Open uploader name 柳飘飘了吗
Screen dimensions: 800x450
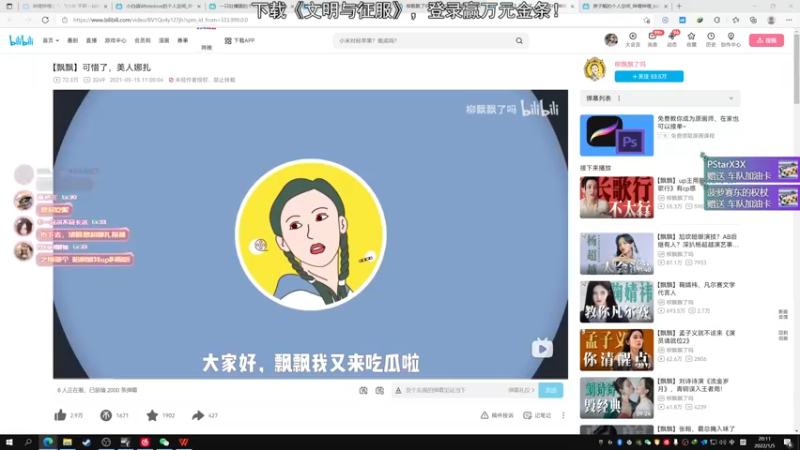coord(630,64)
